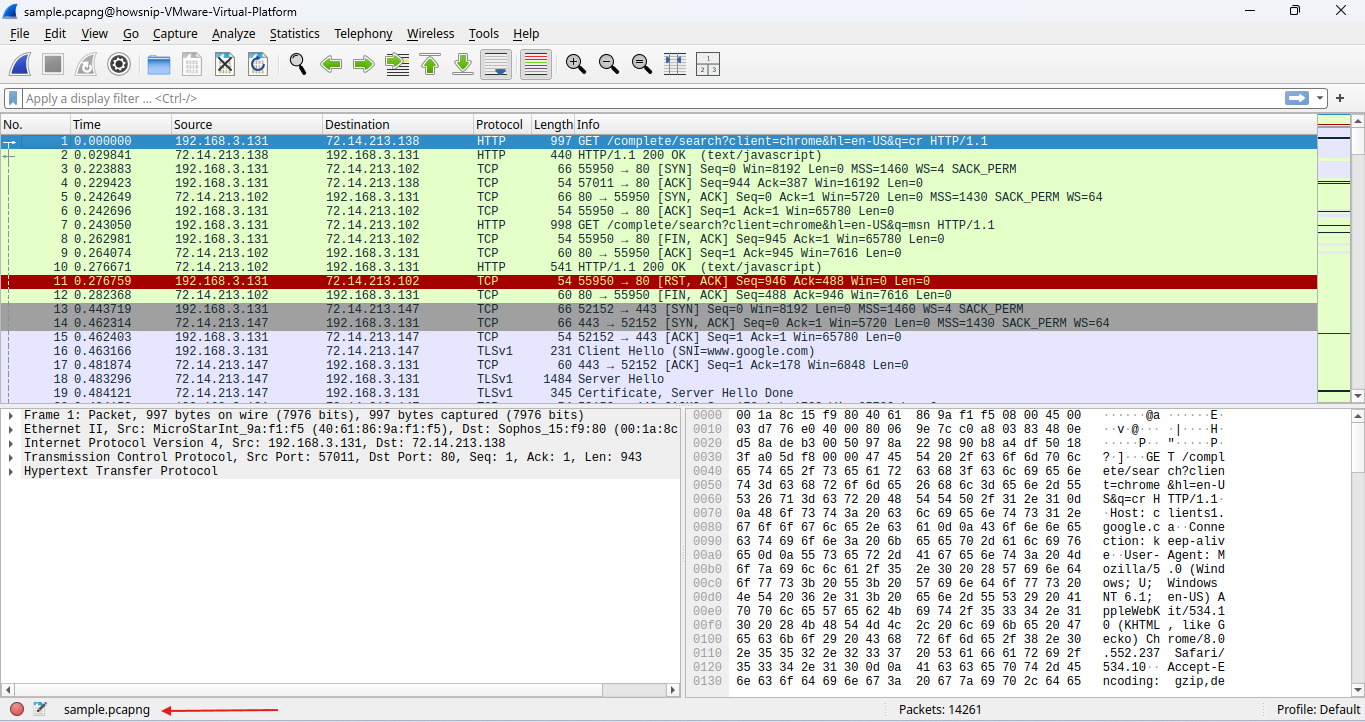Click the reset layout icon
The height and width of the screenshot is (722, 1365).
pos(708,64)
